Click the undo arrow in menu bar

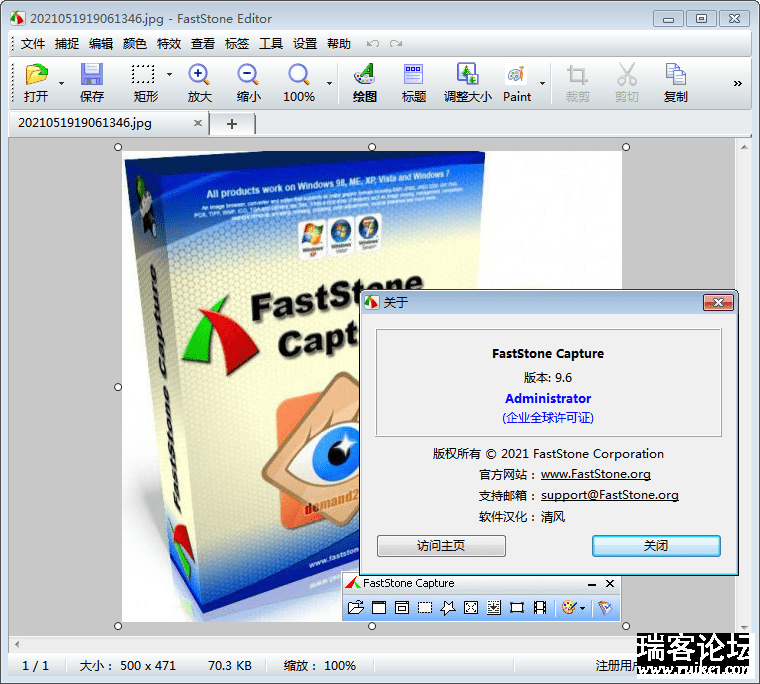click(373, 44)
